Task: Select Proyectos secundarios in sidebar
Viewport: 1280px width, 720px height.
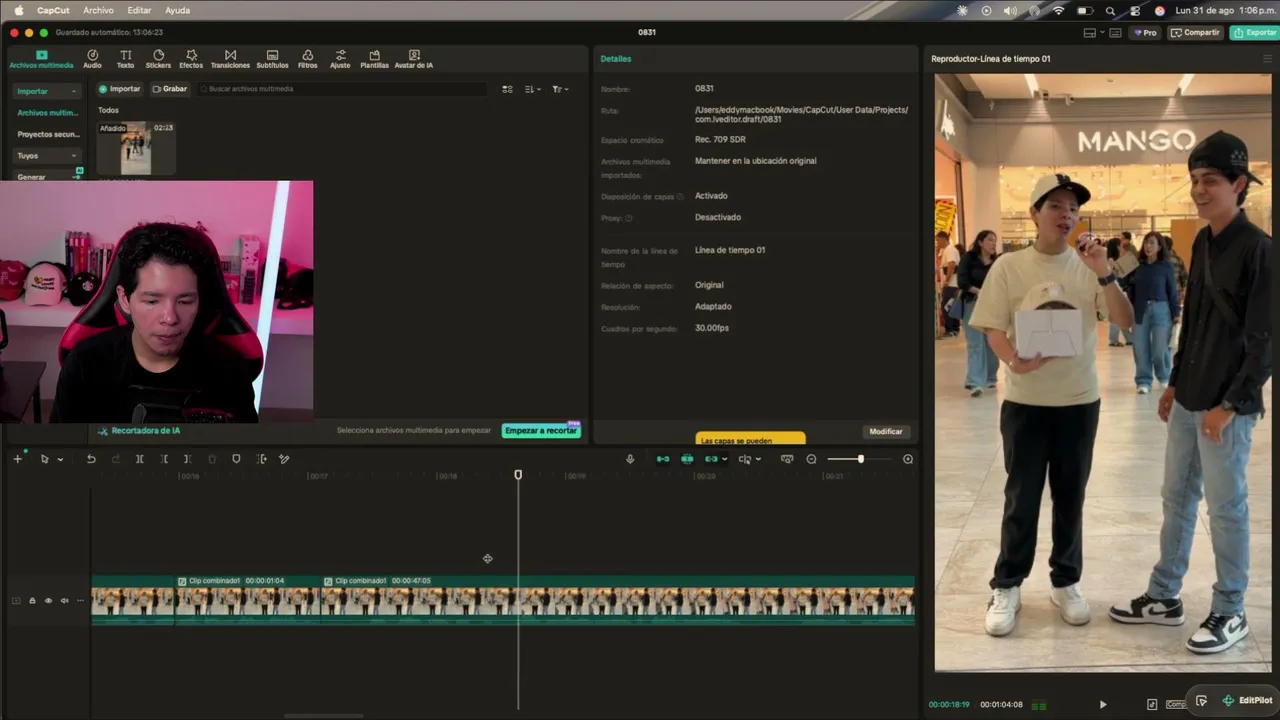Action: click(x=48, y=134)
